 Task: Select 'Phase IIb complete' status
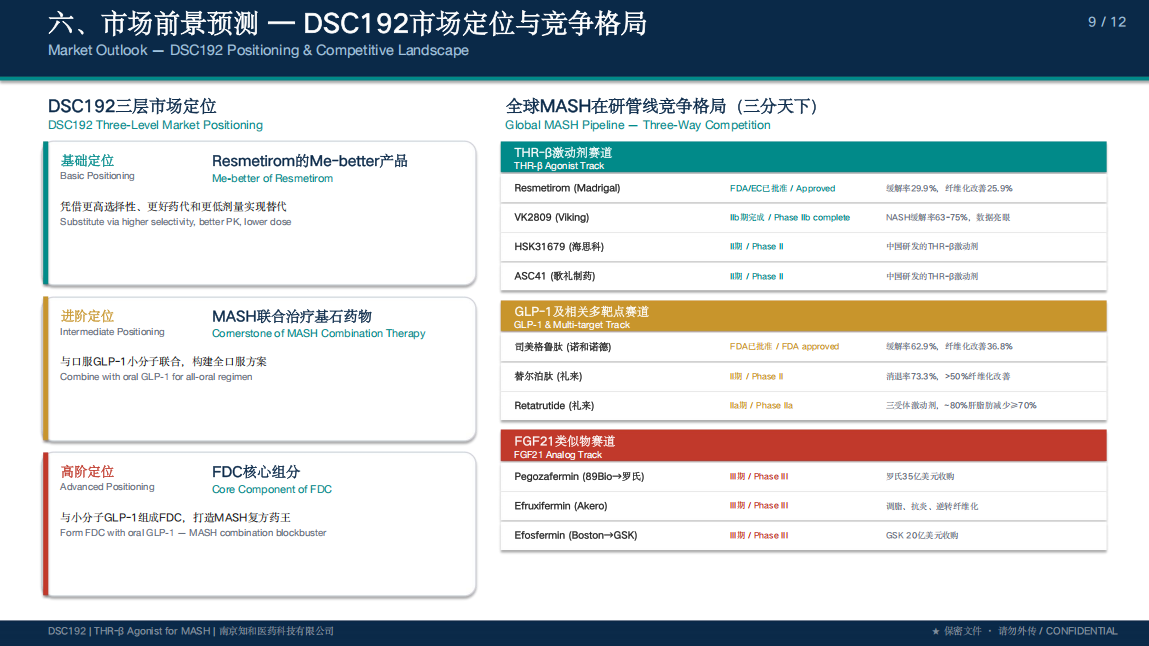pyautogui.click(x=812, y=218)
